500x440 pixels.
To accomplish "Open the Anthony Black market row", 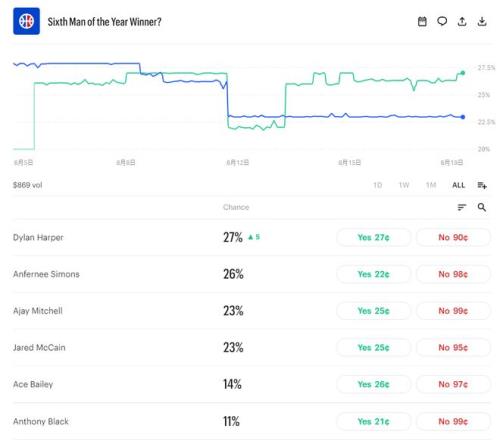I will coord(252,421).
